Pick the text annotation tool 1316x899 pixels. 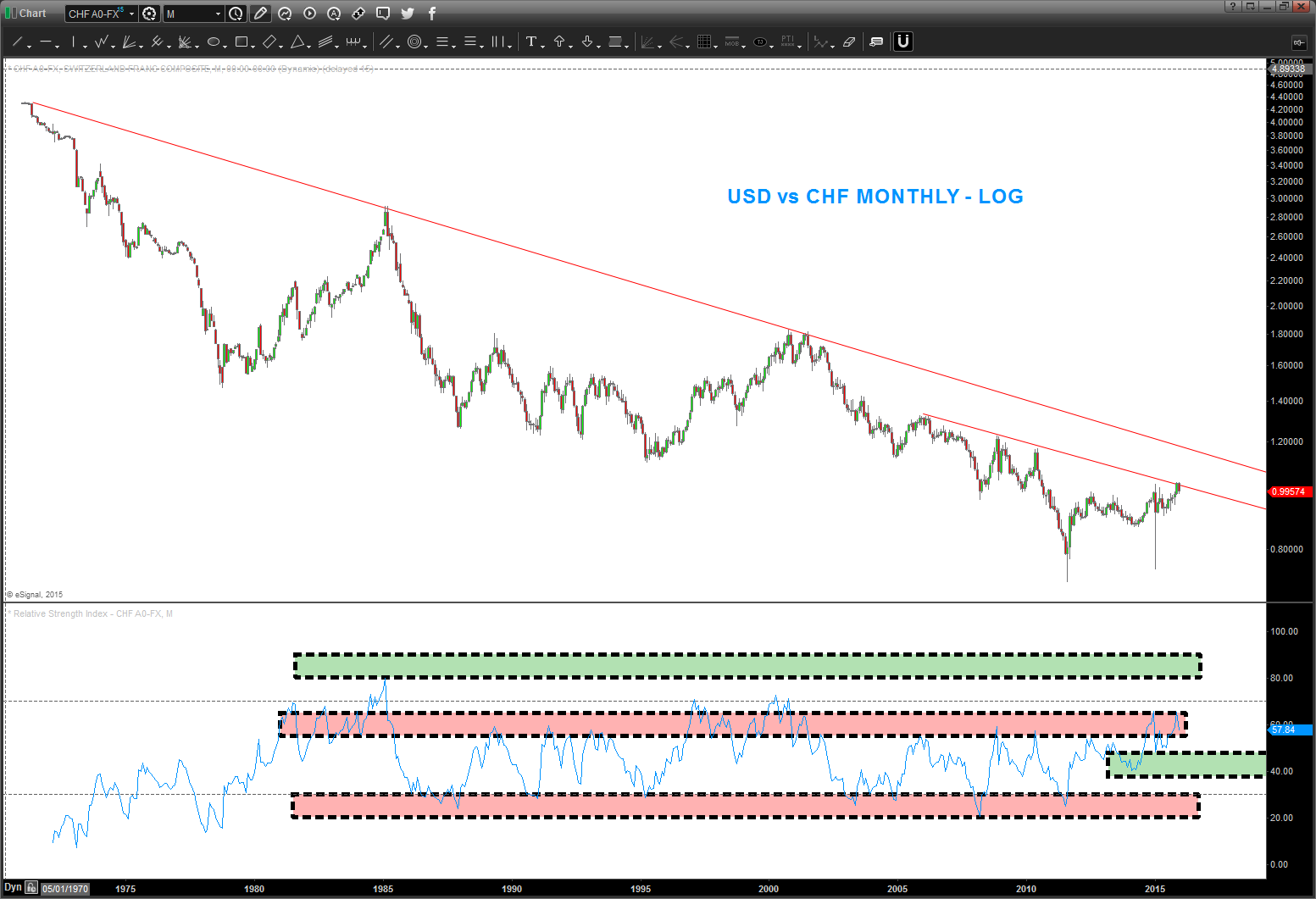[x=530, y=42]
